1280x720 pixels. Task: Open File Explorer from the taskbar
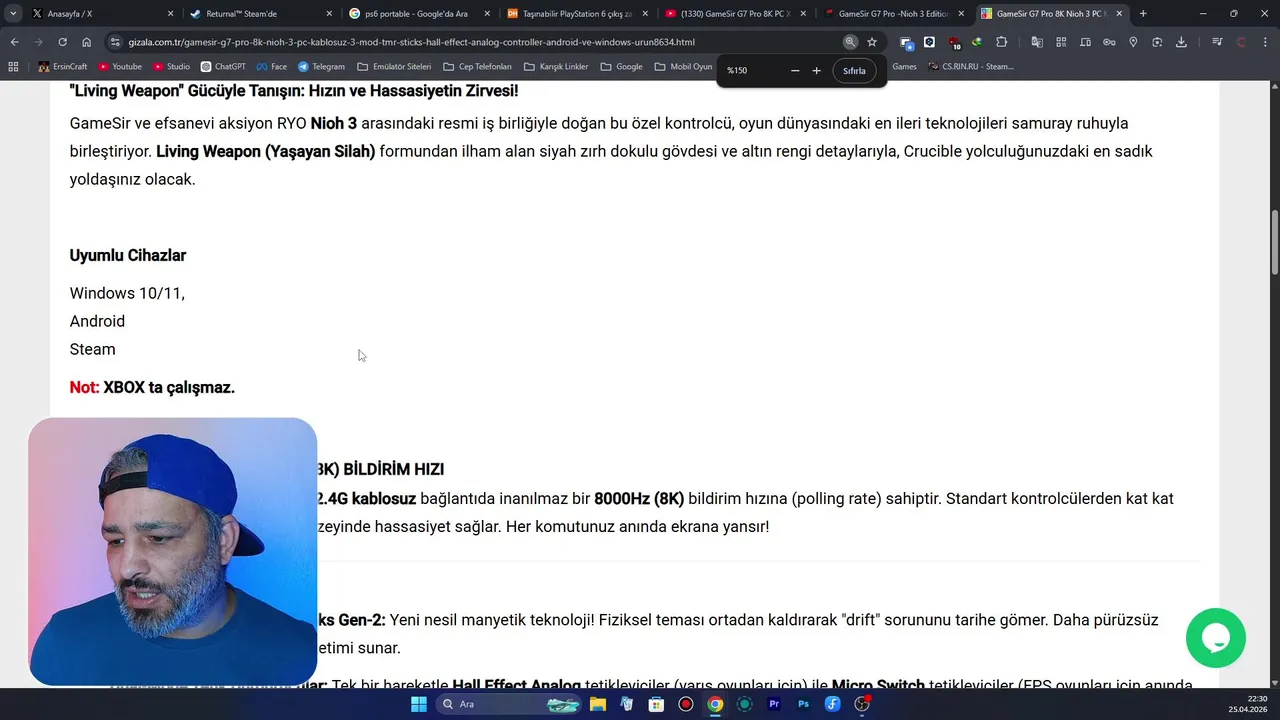(x=597, y=704)
